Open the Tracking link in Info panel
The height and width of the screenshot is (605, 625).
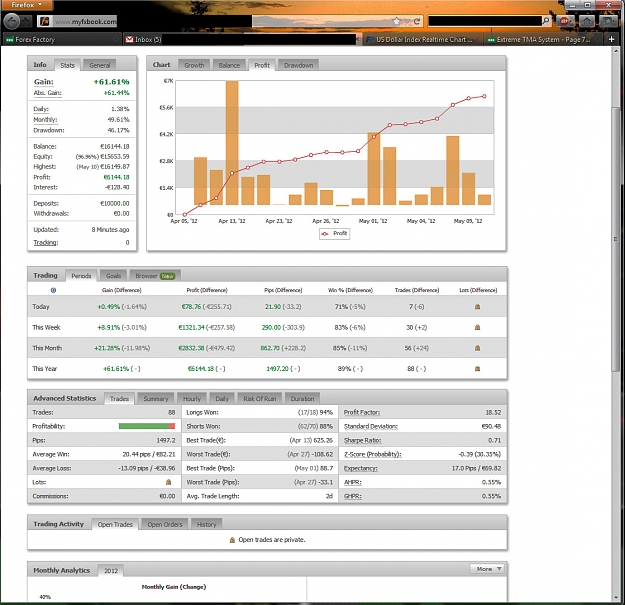(x=46, y=242)
